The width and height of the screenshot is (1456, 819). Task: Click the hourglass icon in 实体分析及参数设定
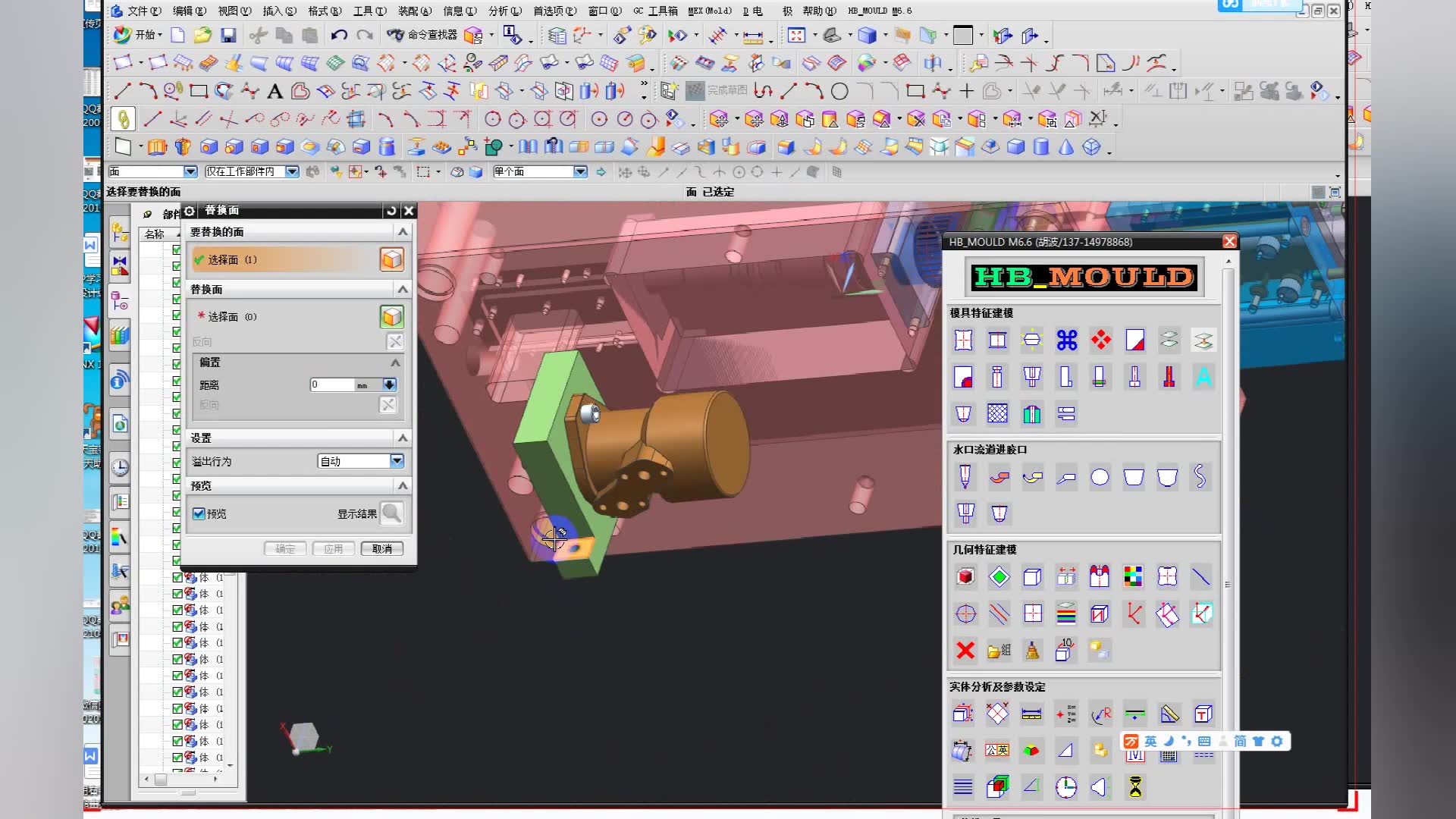coord(1134,787)
